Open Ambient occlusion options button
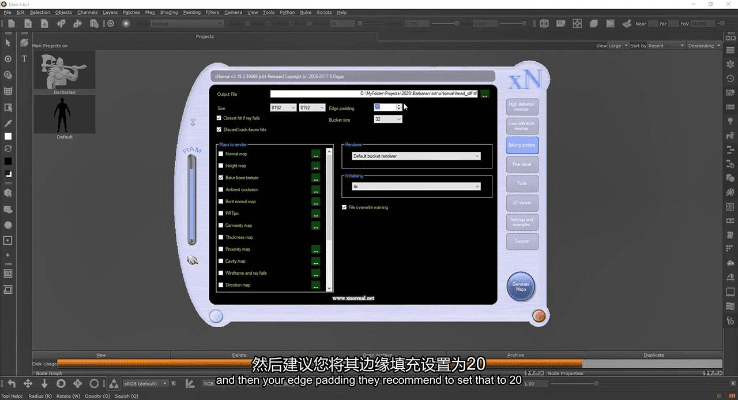Image resolution: width=738 pixels, height=400 pixels. [315, 190]
